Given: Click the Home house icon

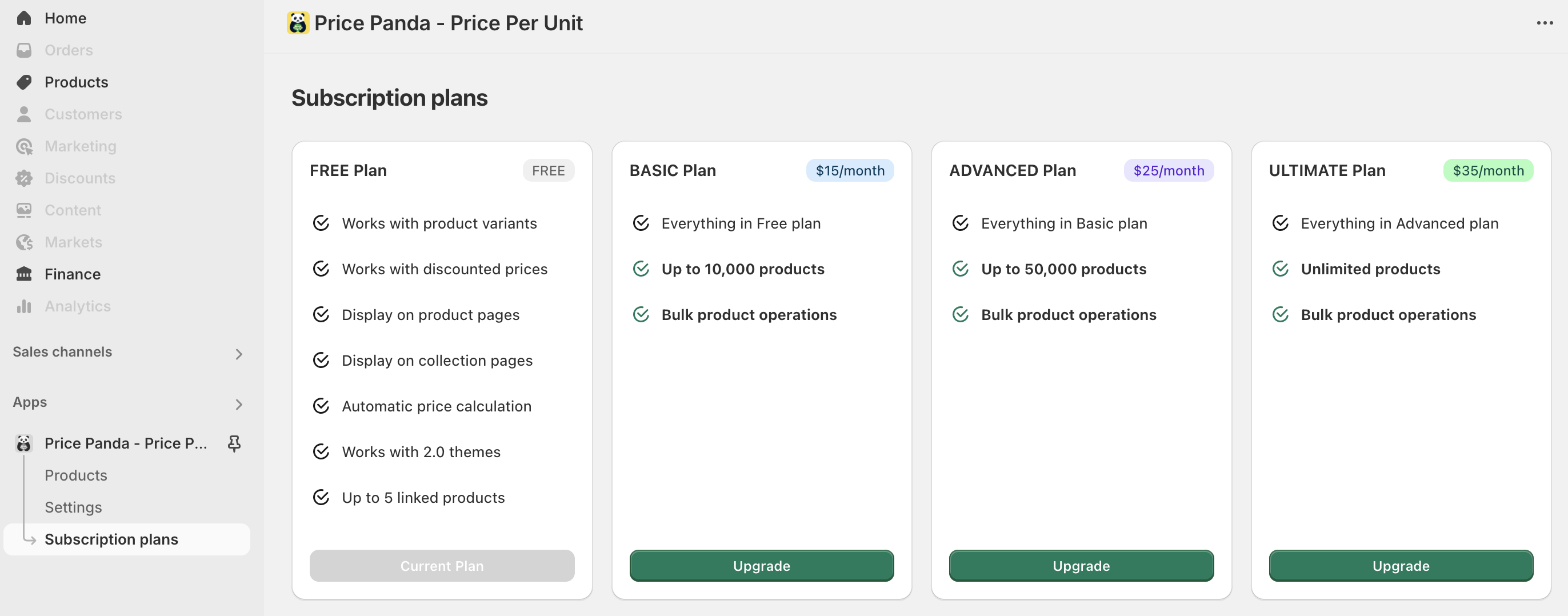Looking at the screenshot, I should coord(24,18).
